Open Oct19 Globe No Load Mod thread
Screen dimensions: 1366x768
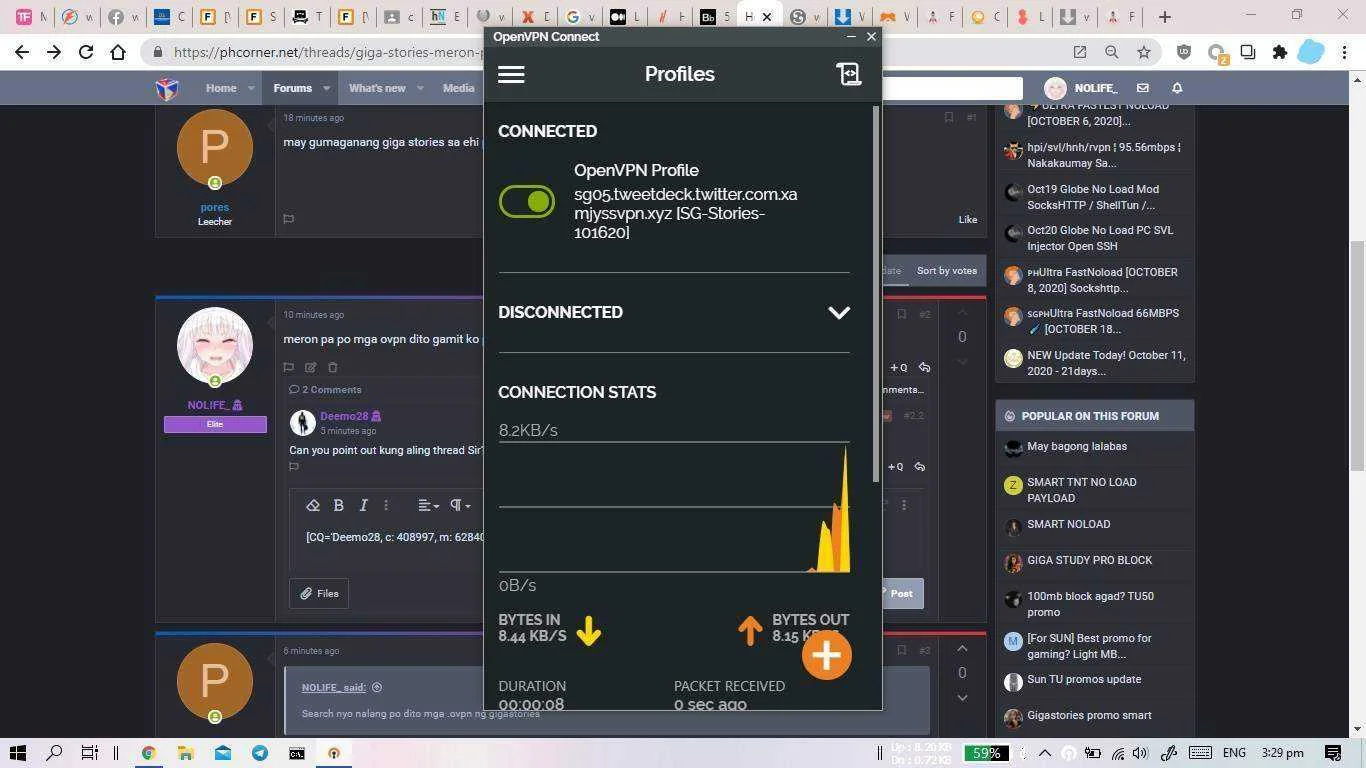(1093, 197)
